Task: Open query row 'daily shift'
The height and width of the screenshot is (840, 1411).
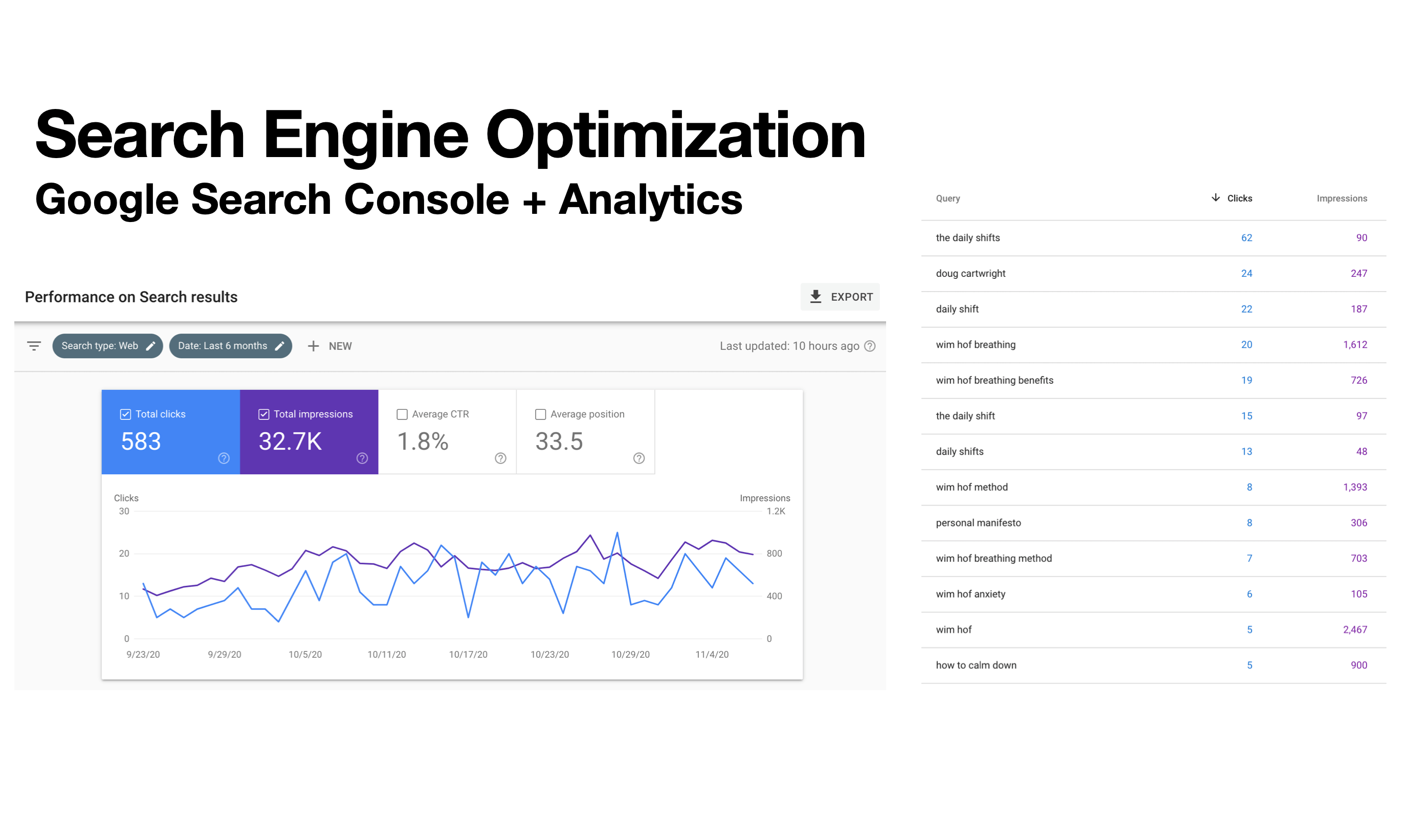Action: pos(1154,309)
